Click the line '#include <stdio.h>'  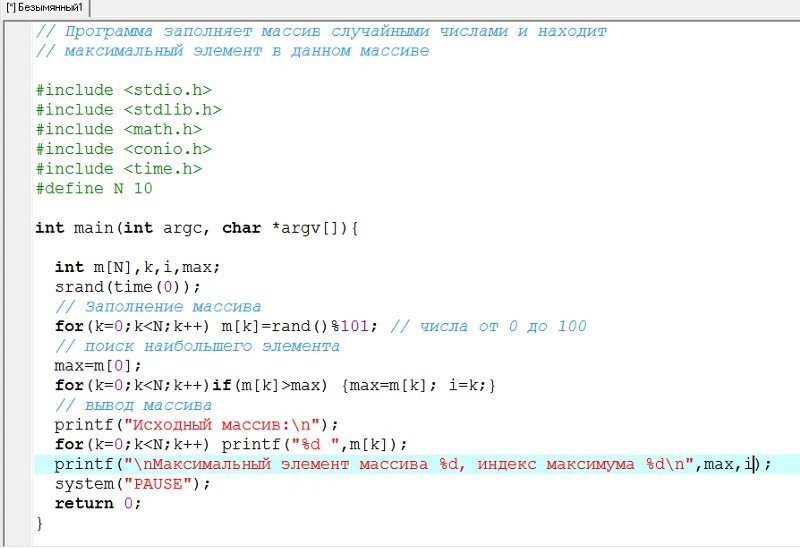coord(123,90)
